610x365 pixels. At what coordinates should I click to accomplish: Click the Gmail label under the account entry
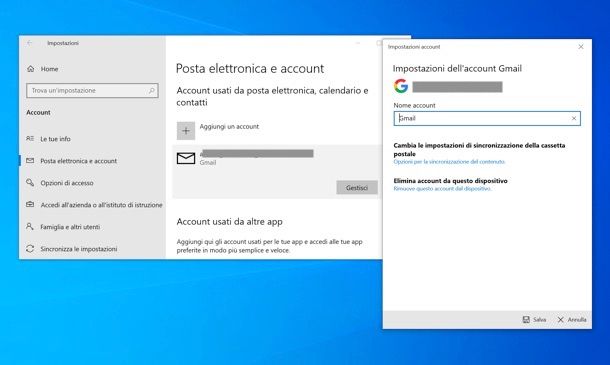point(208,163)
